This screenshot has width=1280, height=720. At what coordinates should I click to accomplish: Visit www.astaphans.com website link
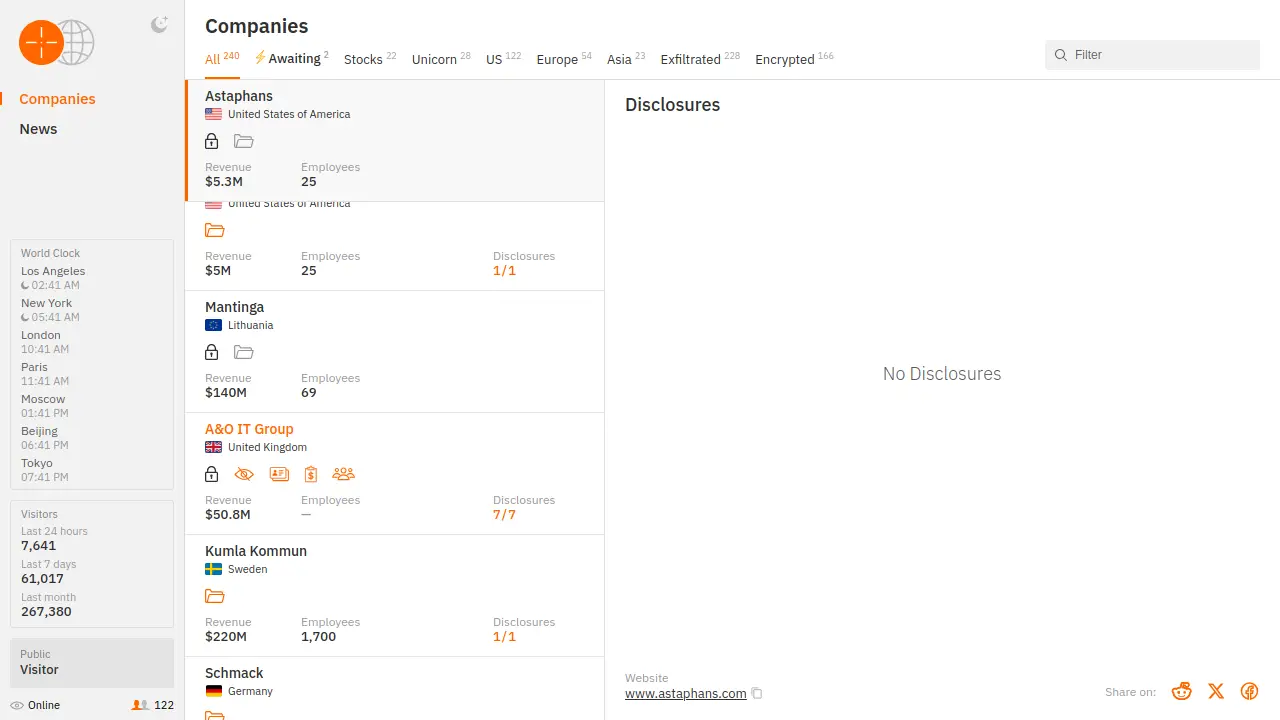[x=685, y=694]
